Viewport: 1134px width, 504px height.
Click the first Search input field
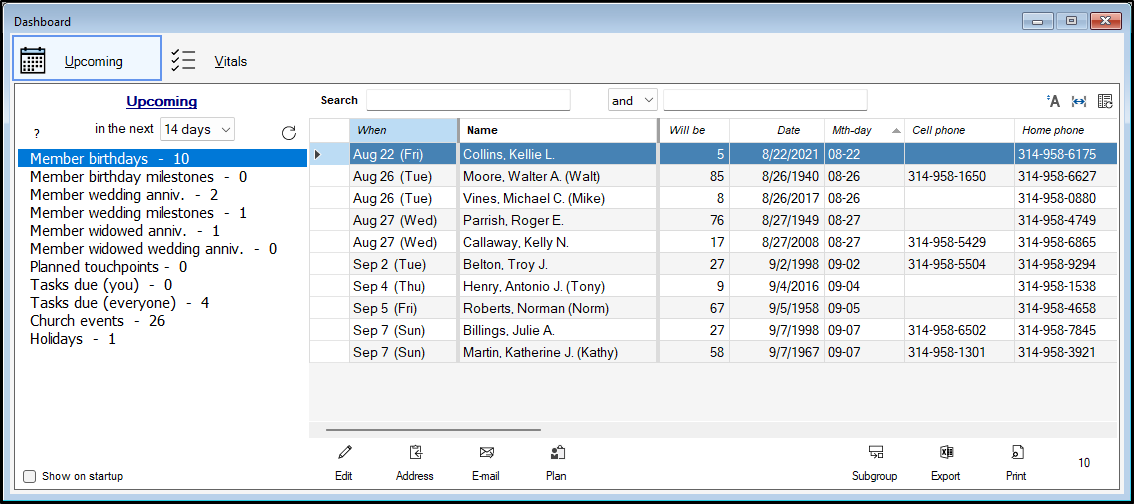(x=468, y=100)
